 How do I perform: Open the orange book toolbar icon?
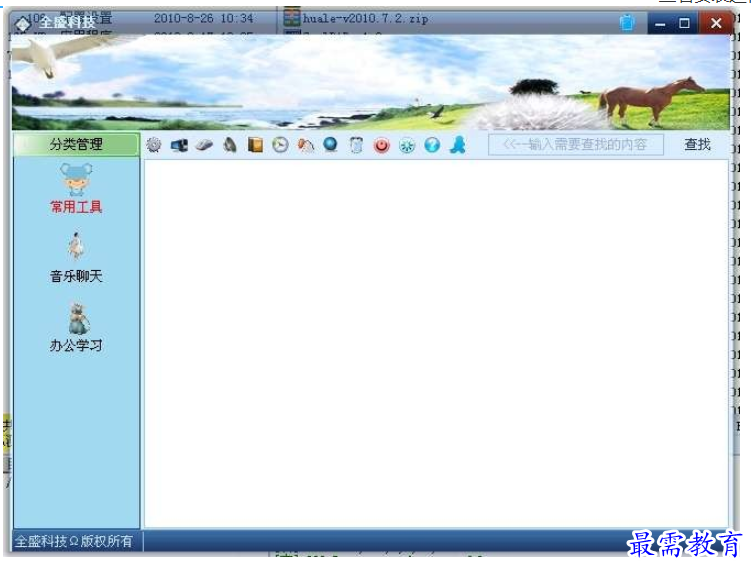click(x=255, y=145)
